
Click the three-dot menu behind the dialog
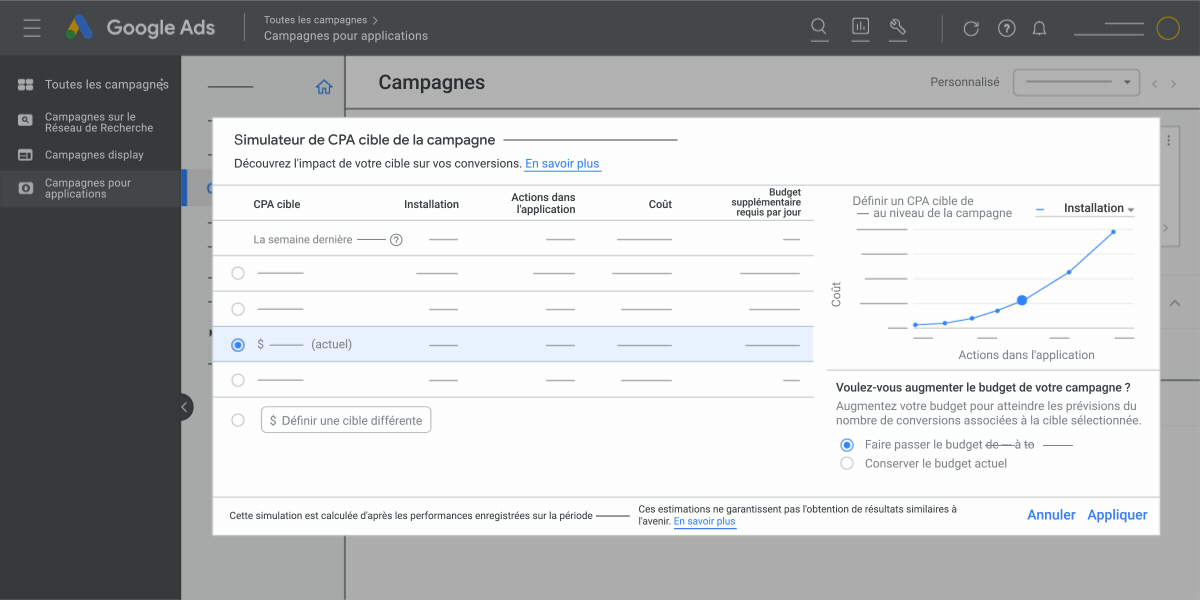[x=1169, y=141]
